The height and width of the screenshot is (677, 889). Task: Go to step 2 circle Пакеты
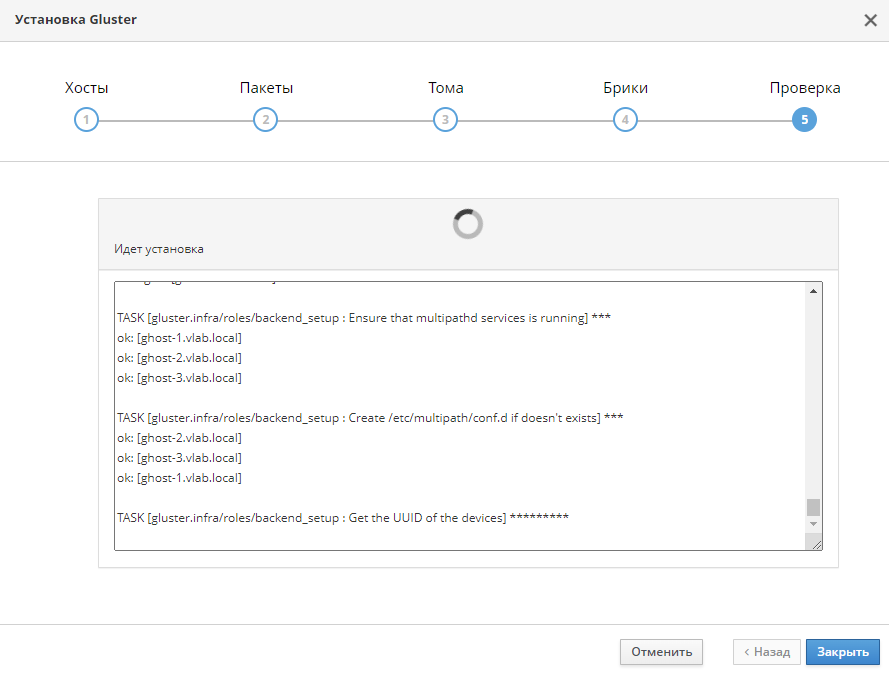[x=265, y=120]
